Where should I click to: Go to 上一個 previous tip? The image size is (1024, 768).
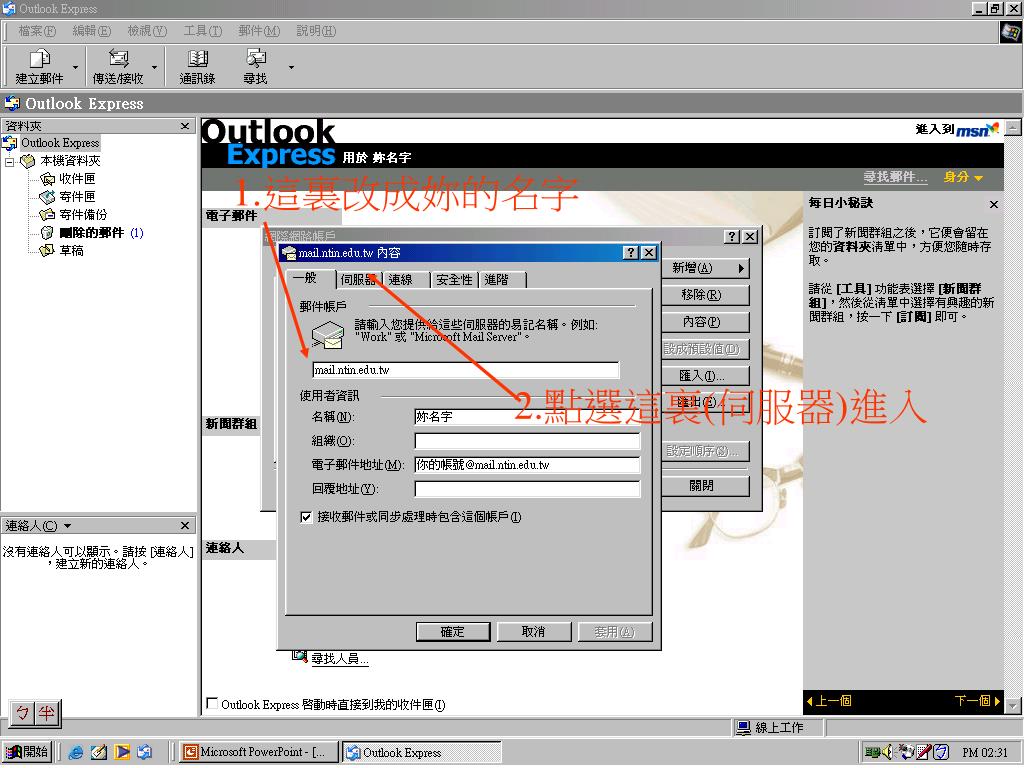coord(829,701)
